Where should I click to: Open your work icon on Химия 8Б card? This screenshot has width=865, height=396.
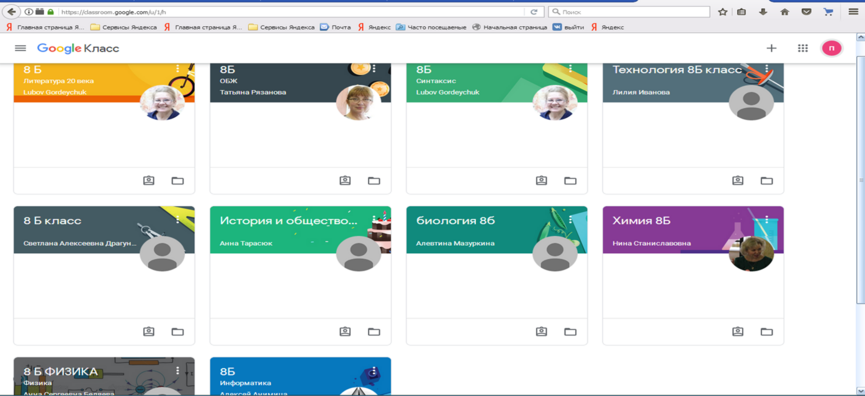click(738, 331)
